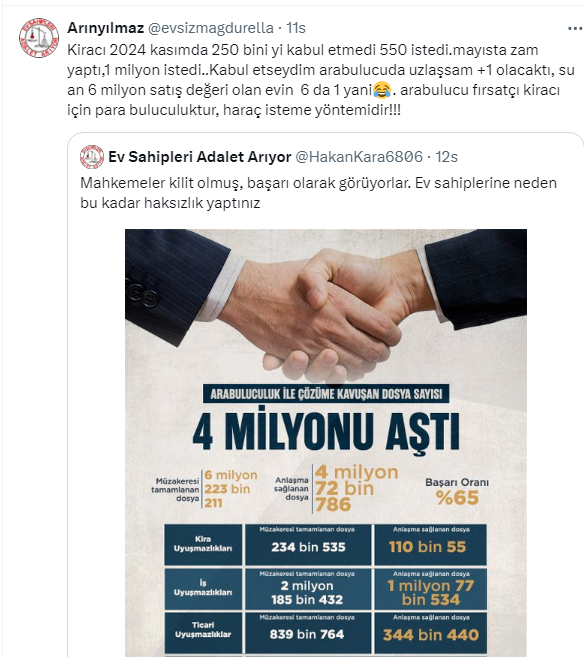The height and width of the screenshot is (657, 584).
Task: Open the three-dot more options menu
Action: tap(575, 28)
